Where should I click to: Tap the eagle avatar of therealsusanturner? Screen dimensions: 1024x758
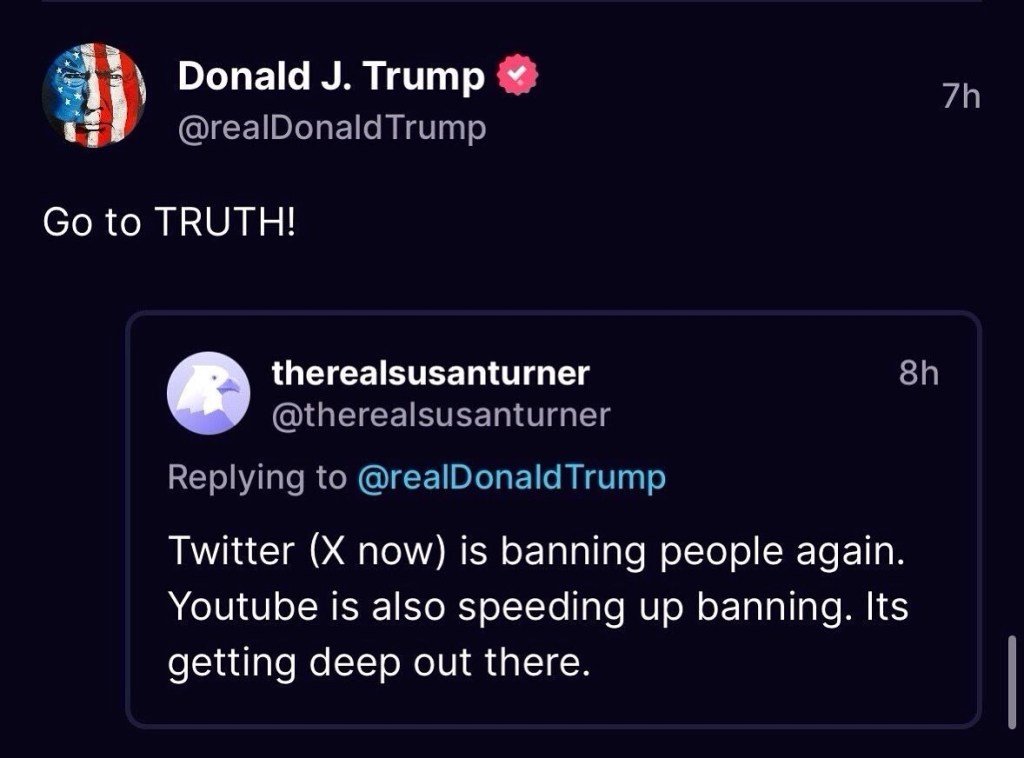(x=208, y=393)
